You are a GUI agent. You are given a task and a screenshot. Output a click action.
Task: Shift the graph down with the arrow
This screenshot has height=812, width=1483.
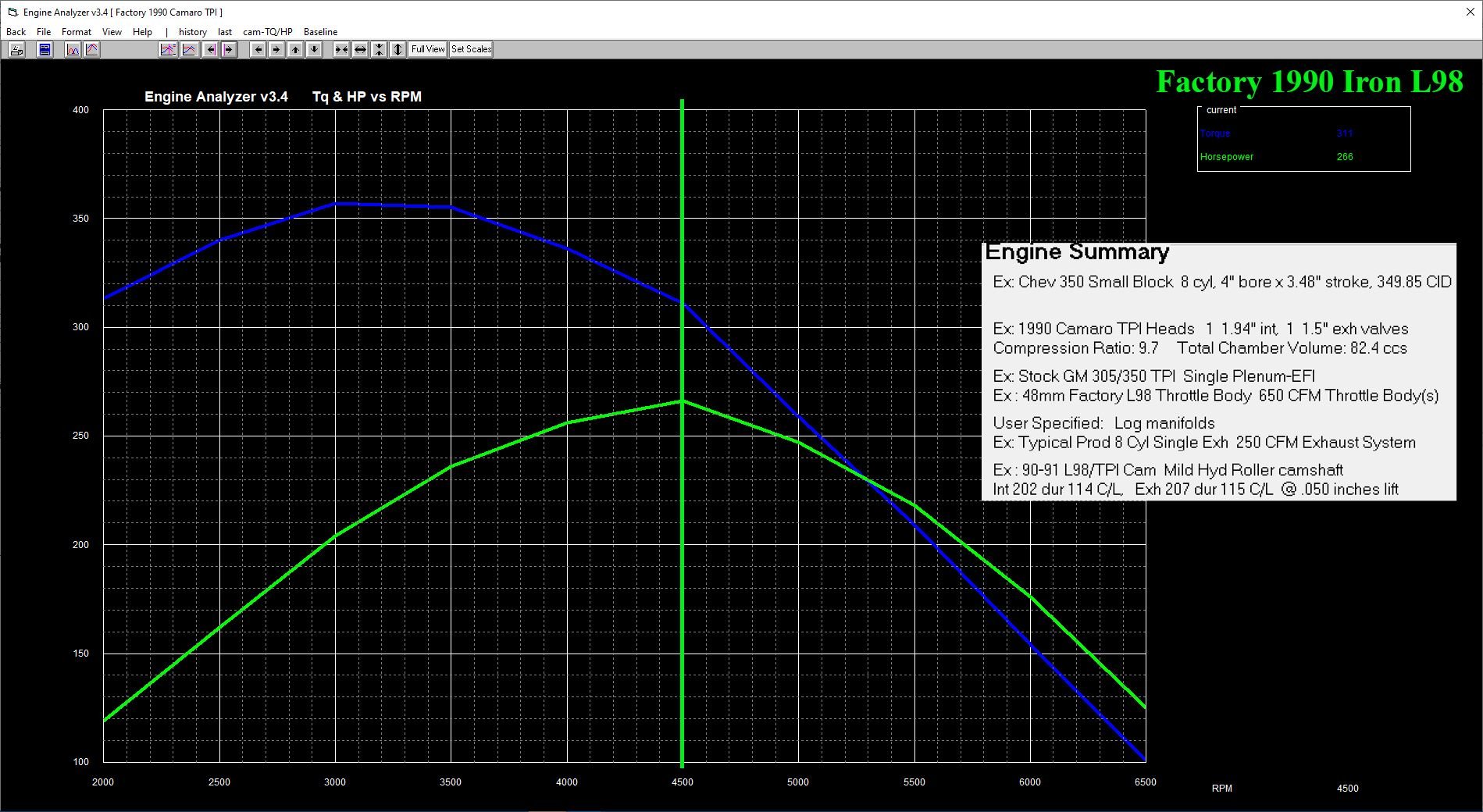coord(314,49)
